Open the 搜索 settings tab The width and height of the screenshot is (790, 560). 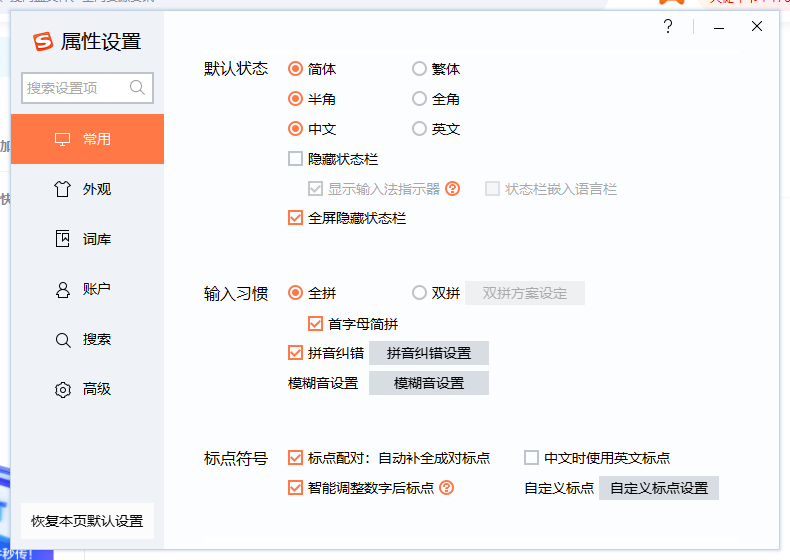tap(87, 339)
